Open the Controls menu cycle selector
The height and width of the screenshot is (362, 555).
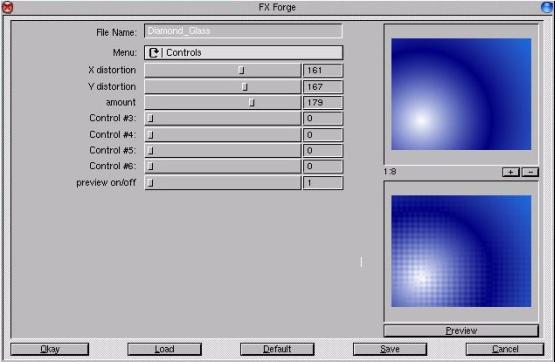coord(244,53)
